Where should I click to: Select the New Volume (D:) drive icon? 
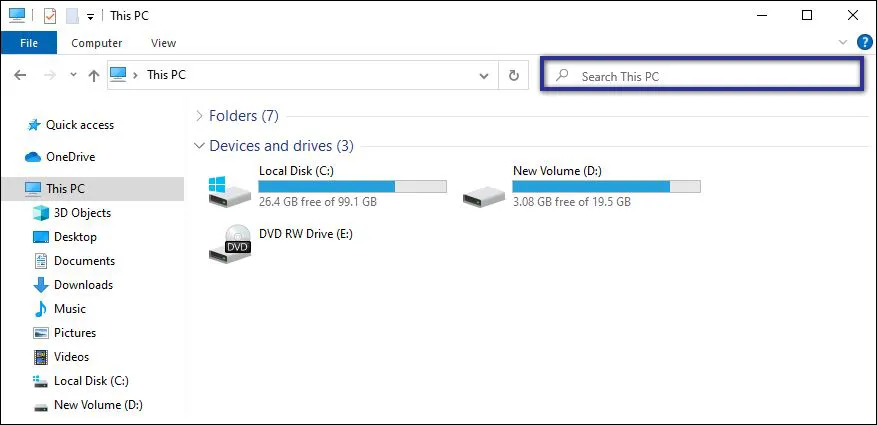pos(484,195)
